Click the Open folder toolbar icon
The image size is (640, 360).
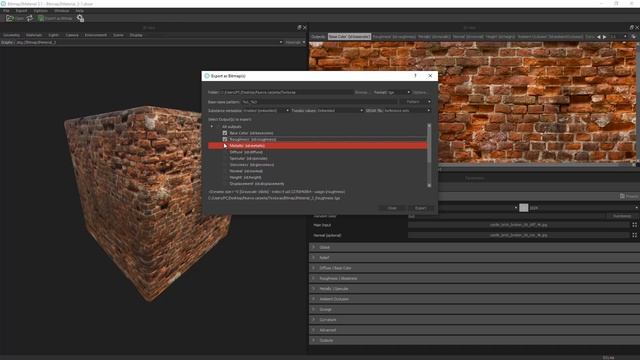point(10,18)
